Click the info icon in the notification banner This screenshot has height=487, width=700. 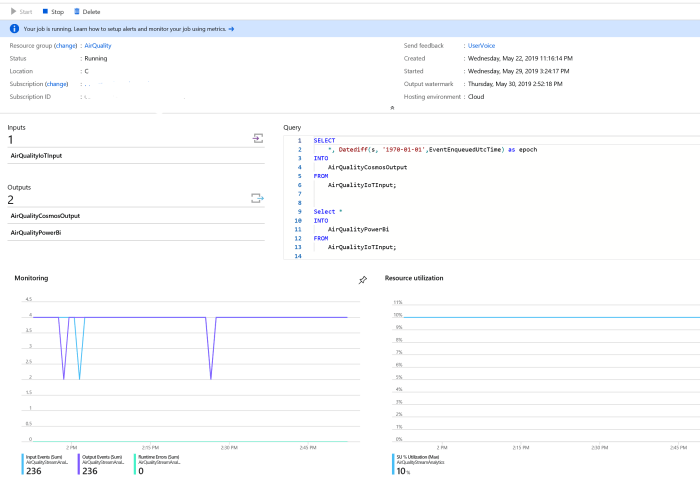[14, 29]
